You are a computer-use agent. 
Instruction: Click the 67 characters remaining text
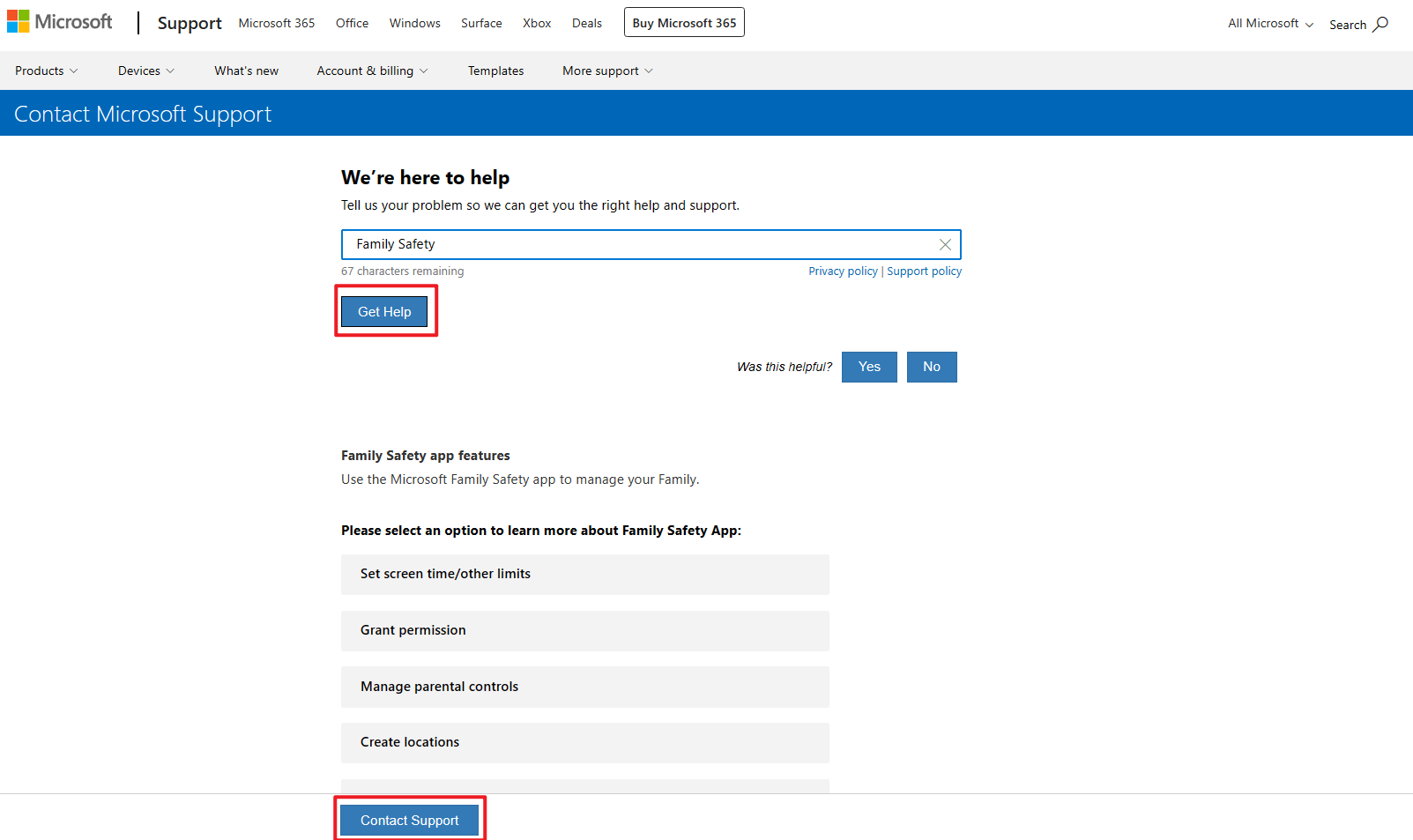pos(402,271)
